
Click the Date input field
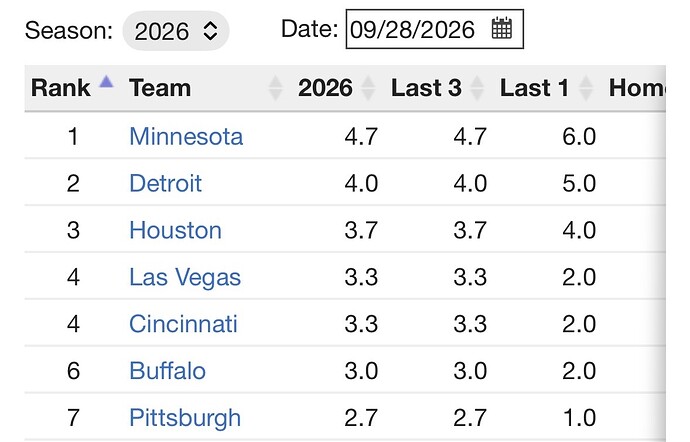(x=435, y=29)
